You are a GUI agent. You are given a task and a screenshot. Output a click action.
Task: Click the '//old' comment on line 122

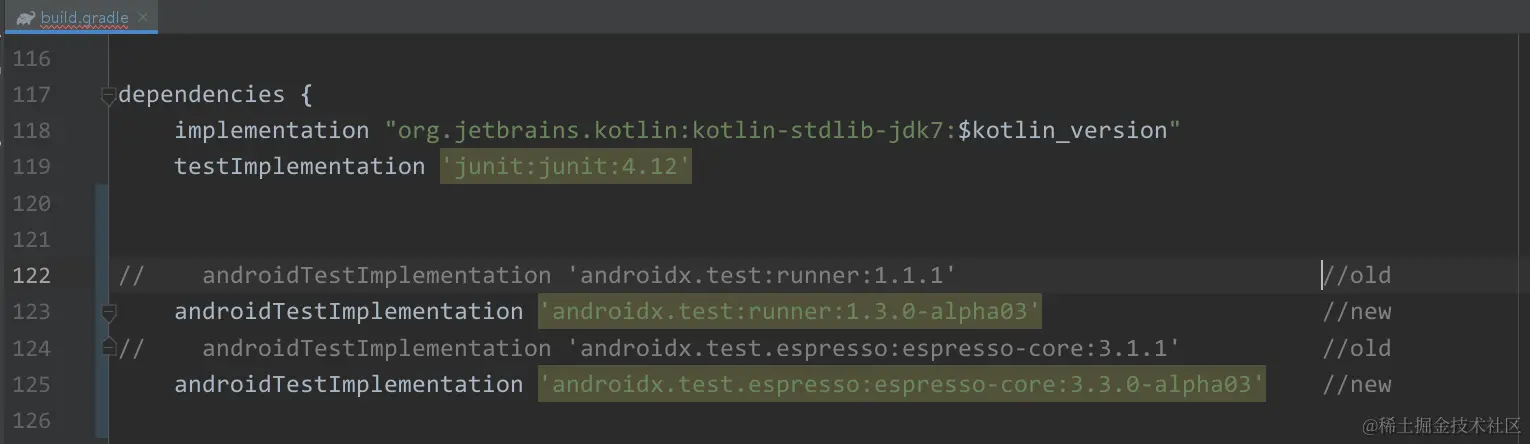[1357, 276]
